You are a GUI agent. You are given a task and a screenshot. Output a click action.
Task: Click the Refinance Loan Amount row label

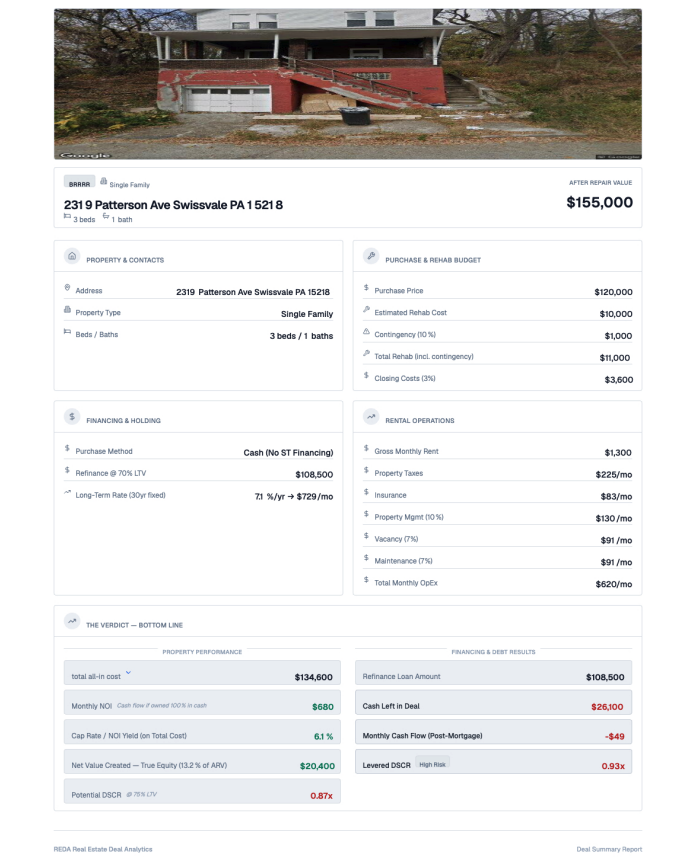(x=402, y=677)
